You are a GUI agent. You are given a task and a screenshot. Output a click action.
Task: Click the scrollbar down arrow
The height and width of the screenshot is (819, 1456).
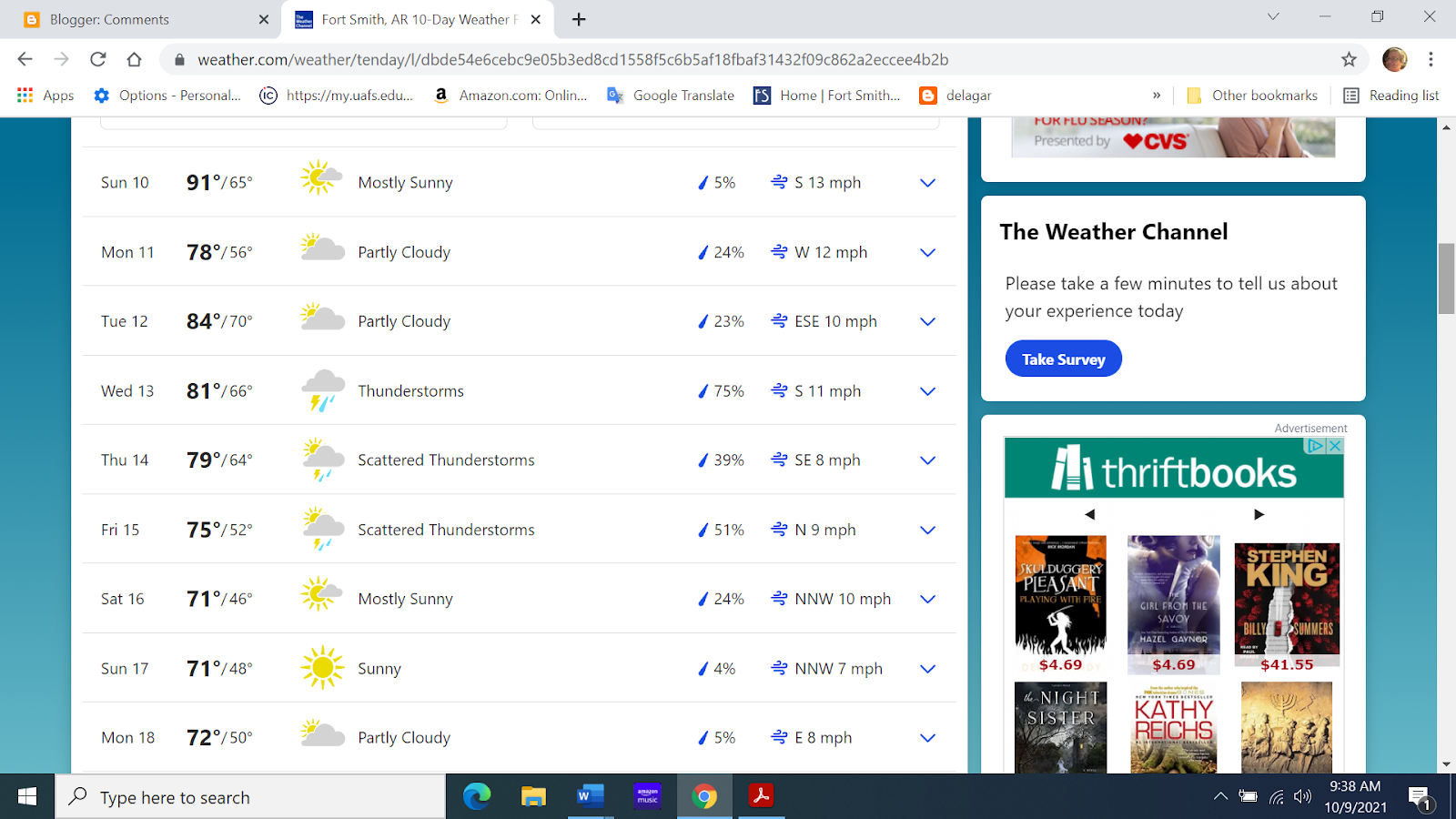1446,764
